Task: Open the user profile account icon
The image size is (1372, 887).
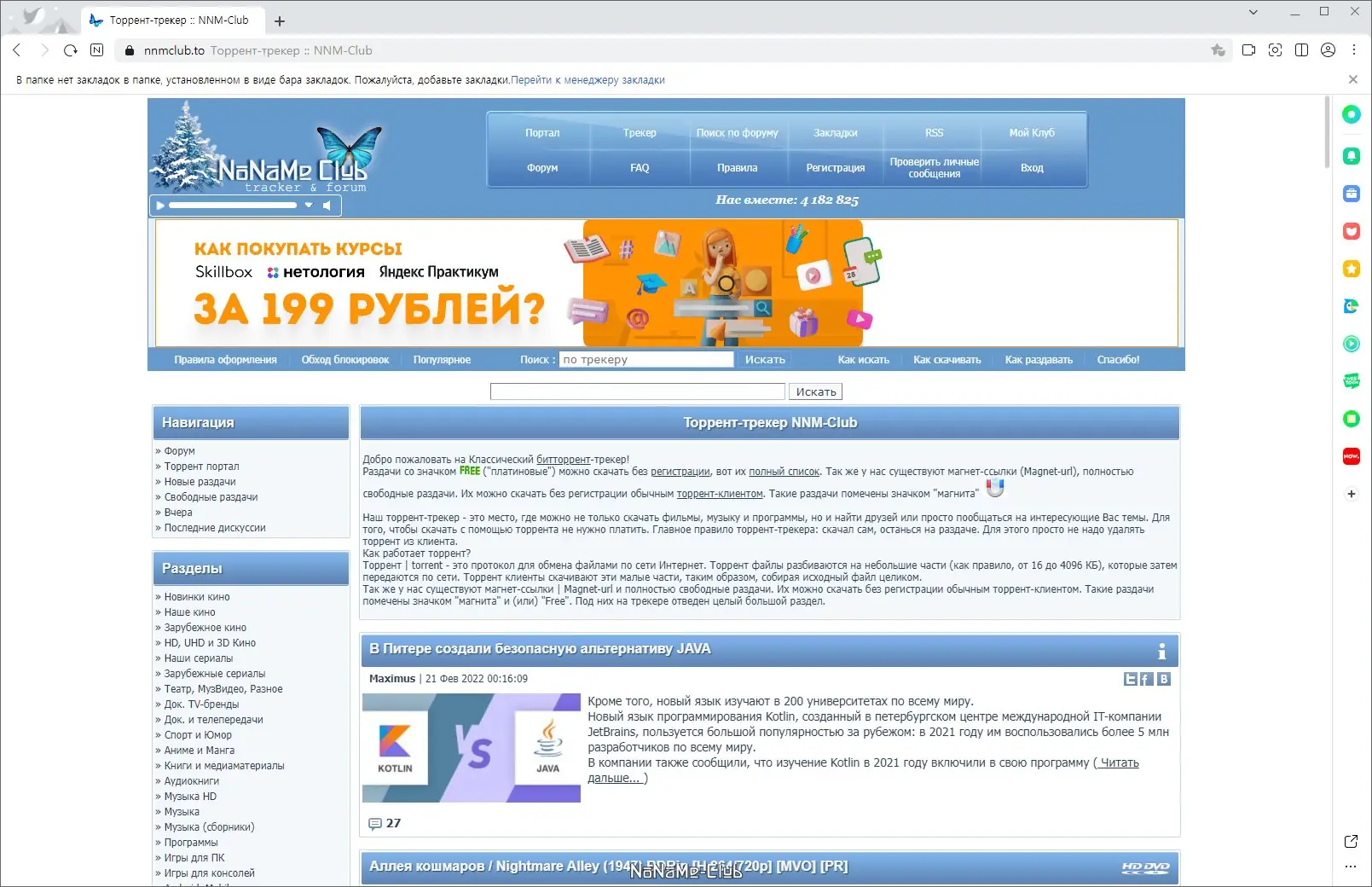Action: click(1329, 50)
